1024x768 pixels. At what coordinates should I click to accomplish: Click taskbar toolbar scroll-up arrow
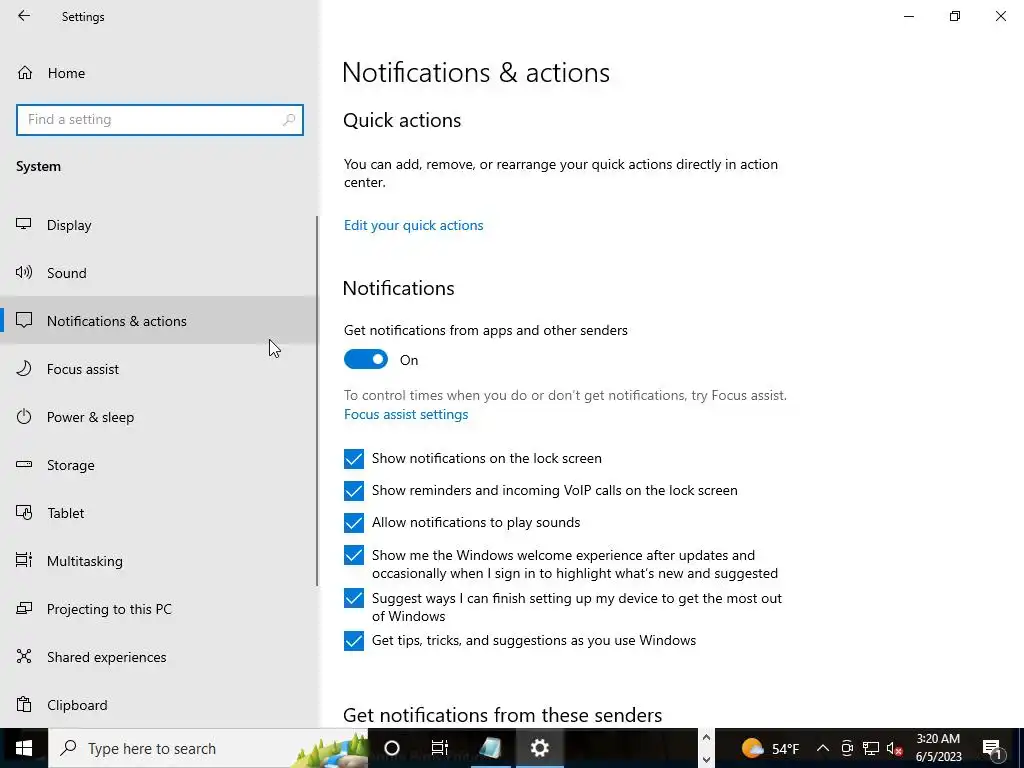706,737
